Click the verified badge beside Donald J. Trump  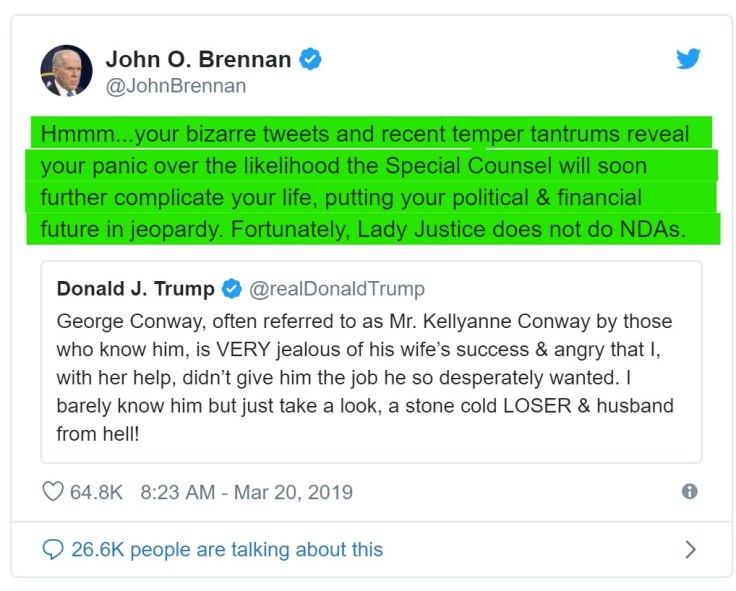click(x=231, y=289)
